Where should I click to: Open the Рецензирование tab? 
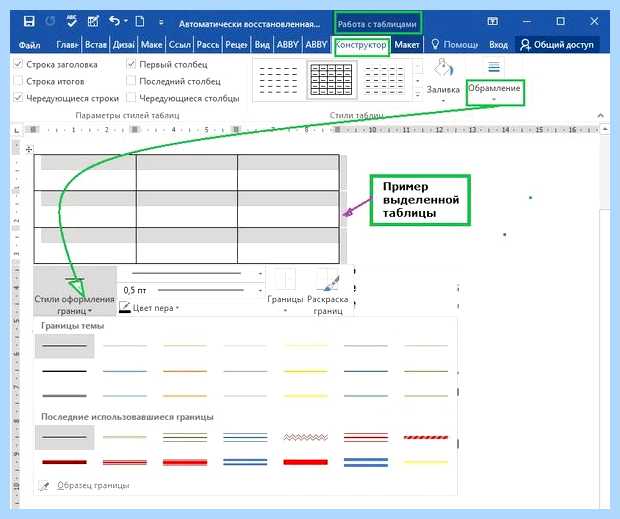[x=236, y=45]
